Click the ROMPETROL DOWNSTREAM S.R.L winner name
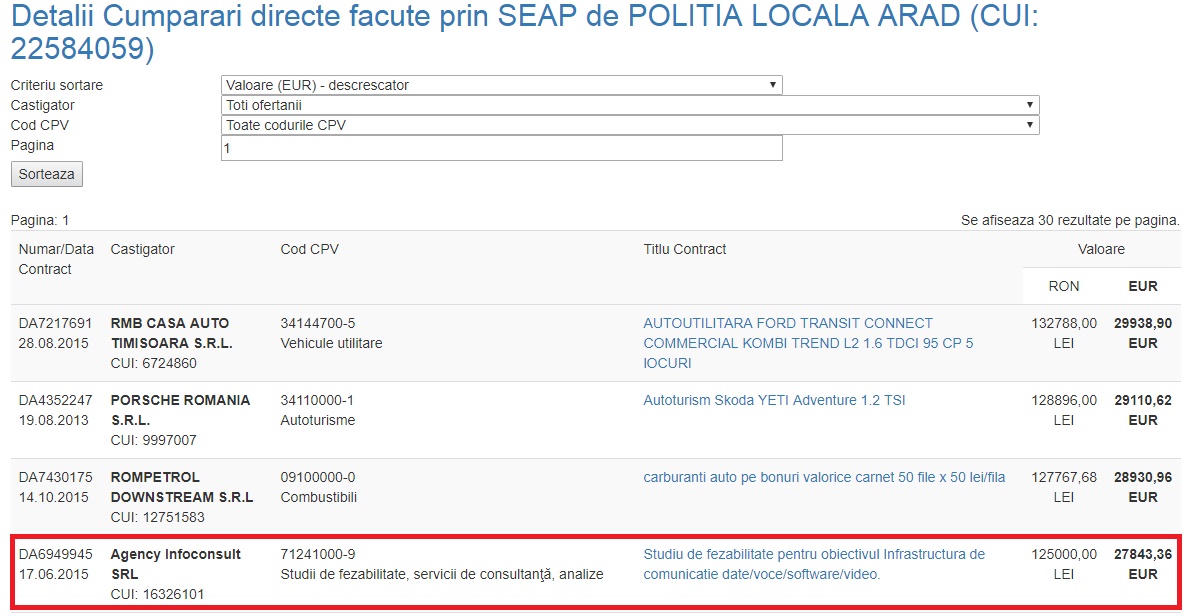This screenshot has width=1199, height=613. (181, 487)
